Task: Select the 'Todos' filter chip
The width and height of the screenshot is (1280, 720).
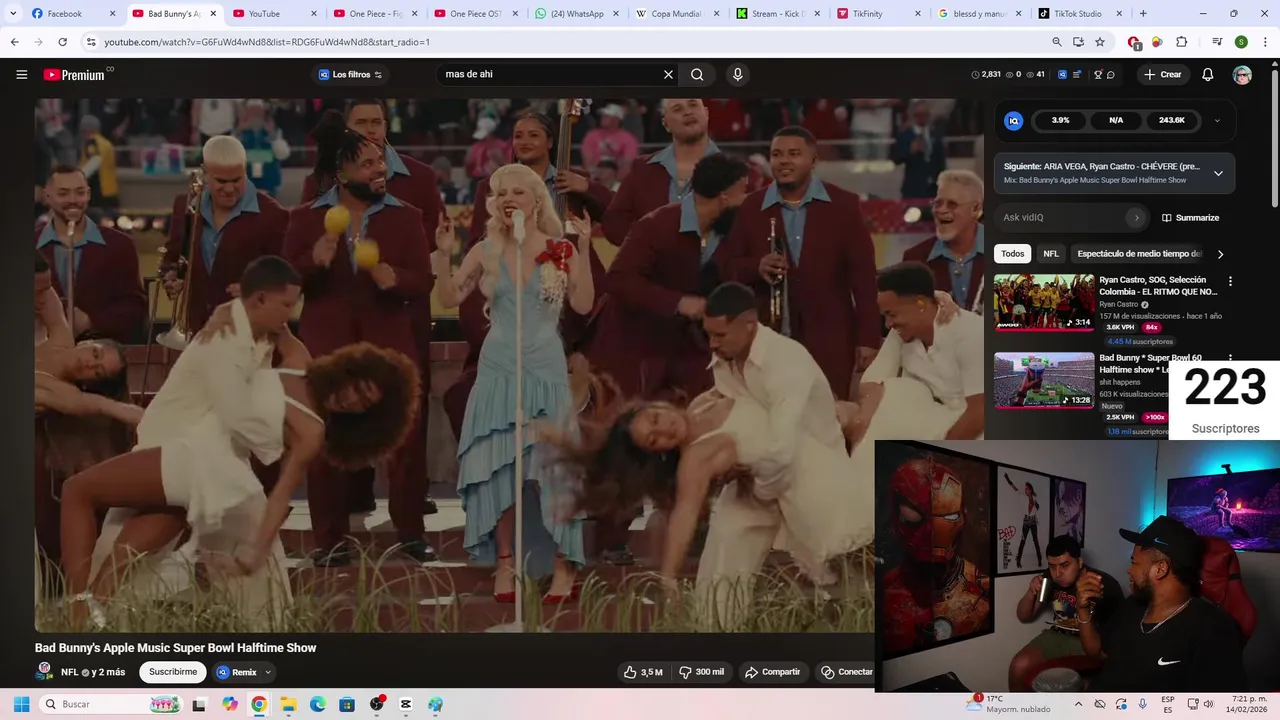Action: [1013, 254]
